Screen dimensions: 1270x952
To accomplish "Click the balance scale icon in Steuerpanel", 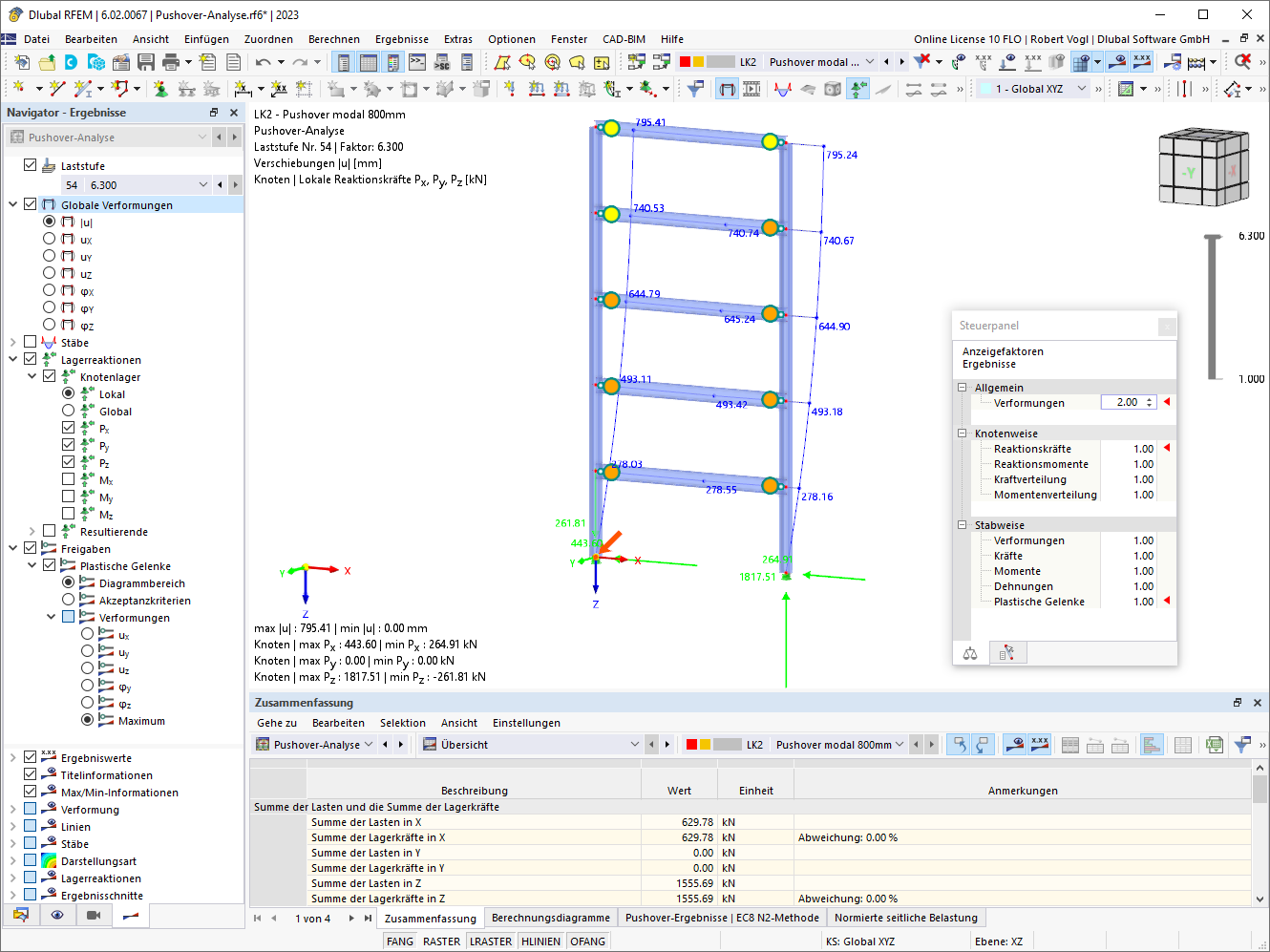I will click(970, 653).
